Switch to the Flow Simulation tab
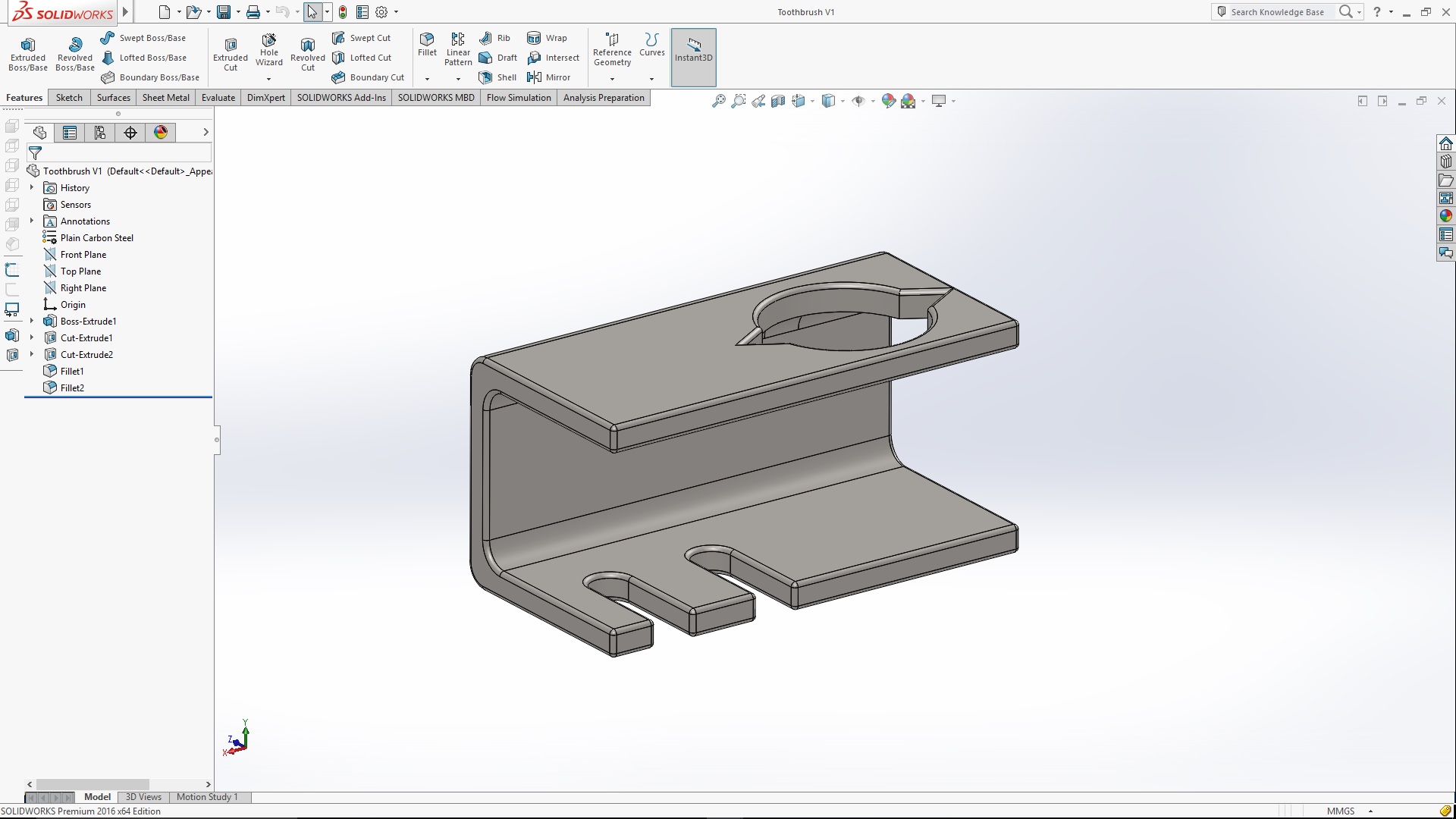 tap(519, 98)
